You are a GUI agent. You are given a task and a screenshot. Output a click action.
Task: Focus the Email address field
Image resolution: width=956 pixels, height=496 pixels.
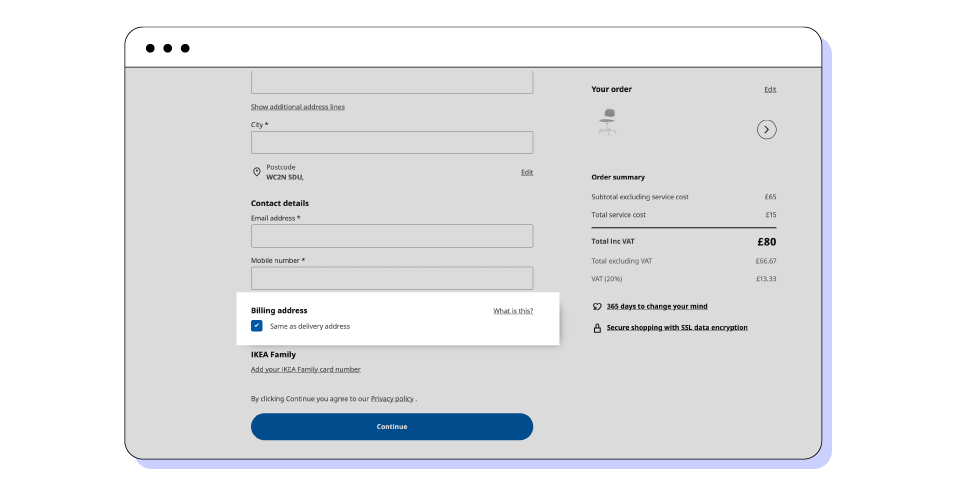pos(391,236)
